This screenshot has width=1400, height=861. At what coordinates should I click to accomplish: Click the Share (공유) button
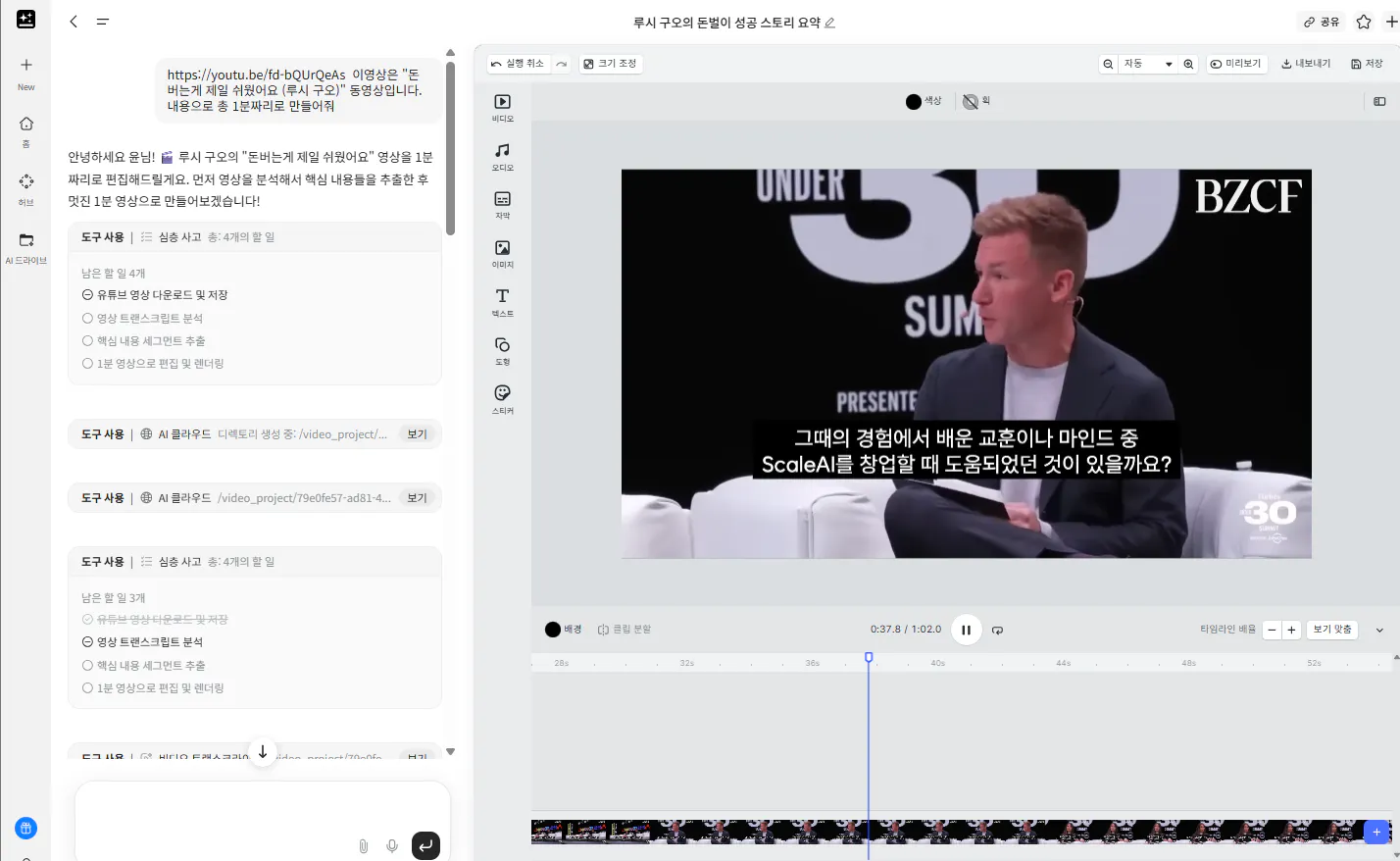1322,22
